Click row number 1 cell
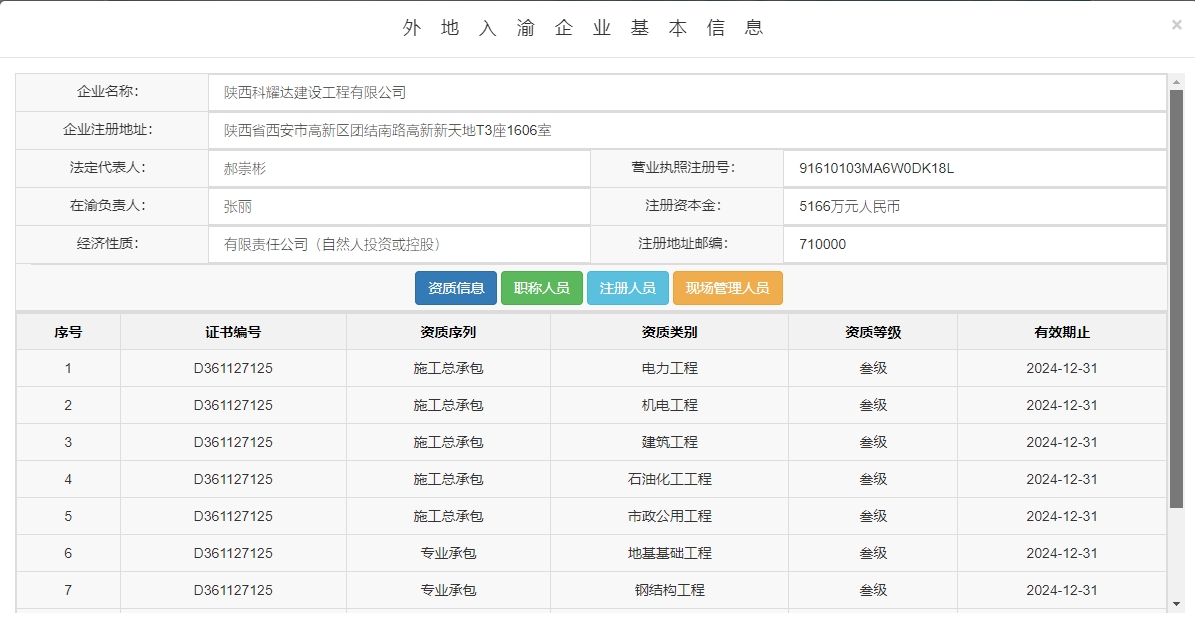 68,368
